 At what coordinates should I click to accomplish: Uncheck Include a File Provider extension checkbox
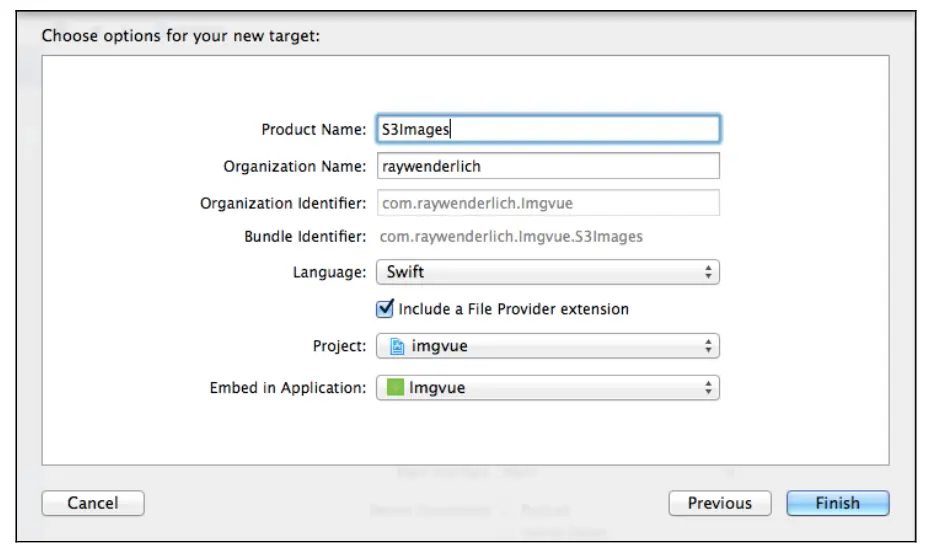tap(385, 308)
